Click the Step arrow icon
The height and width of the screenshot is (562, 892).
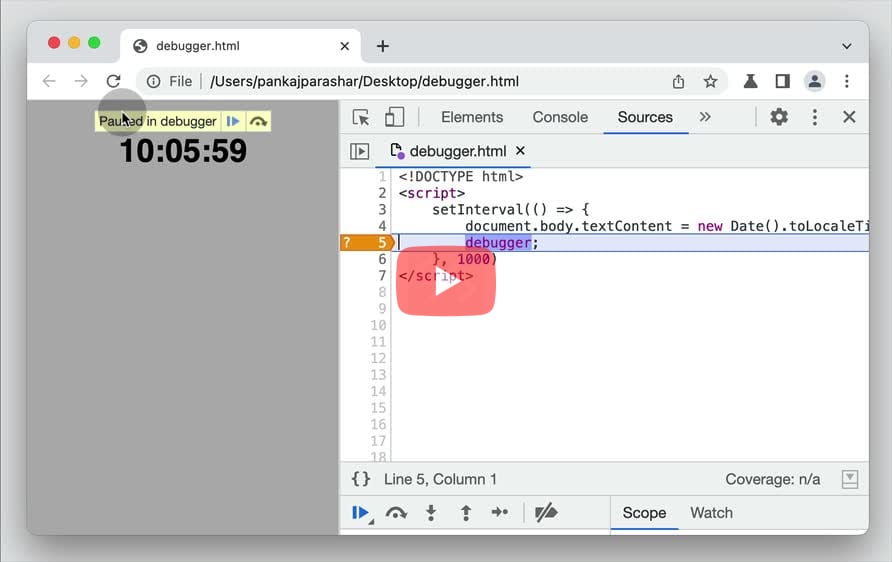pos(500,513)
